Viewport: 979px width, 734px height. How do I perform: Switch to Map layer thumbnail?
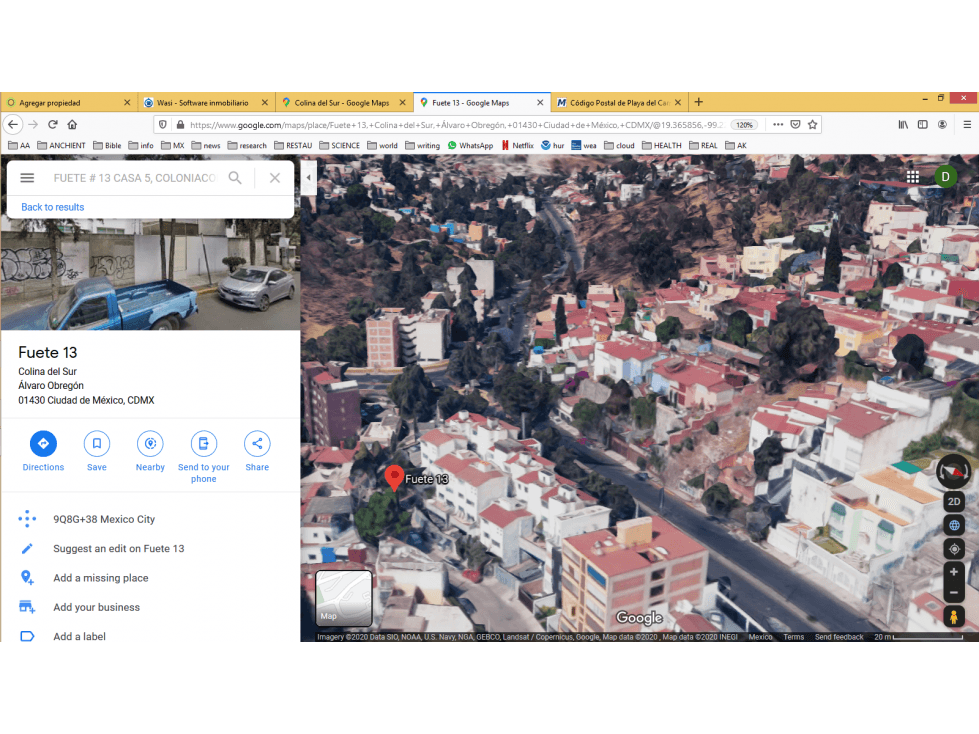[343, 598]
